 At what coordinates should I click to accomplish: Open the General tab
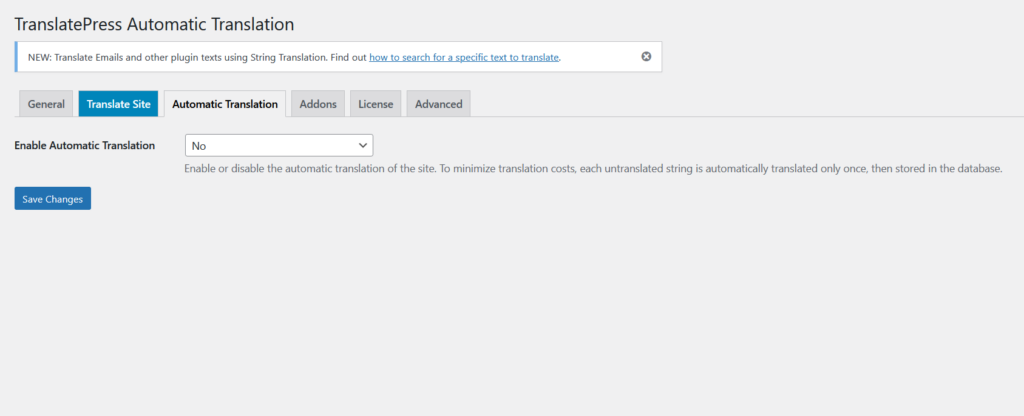[x=46, y=104]
